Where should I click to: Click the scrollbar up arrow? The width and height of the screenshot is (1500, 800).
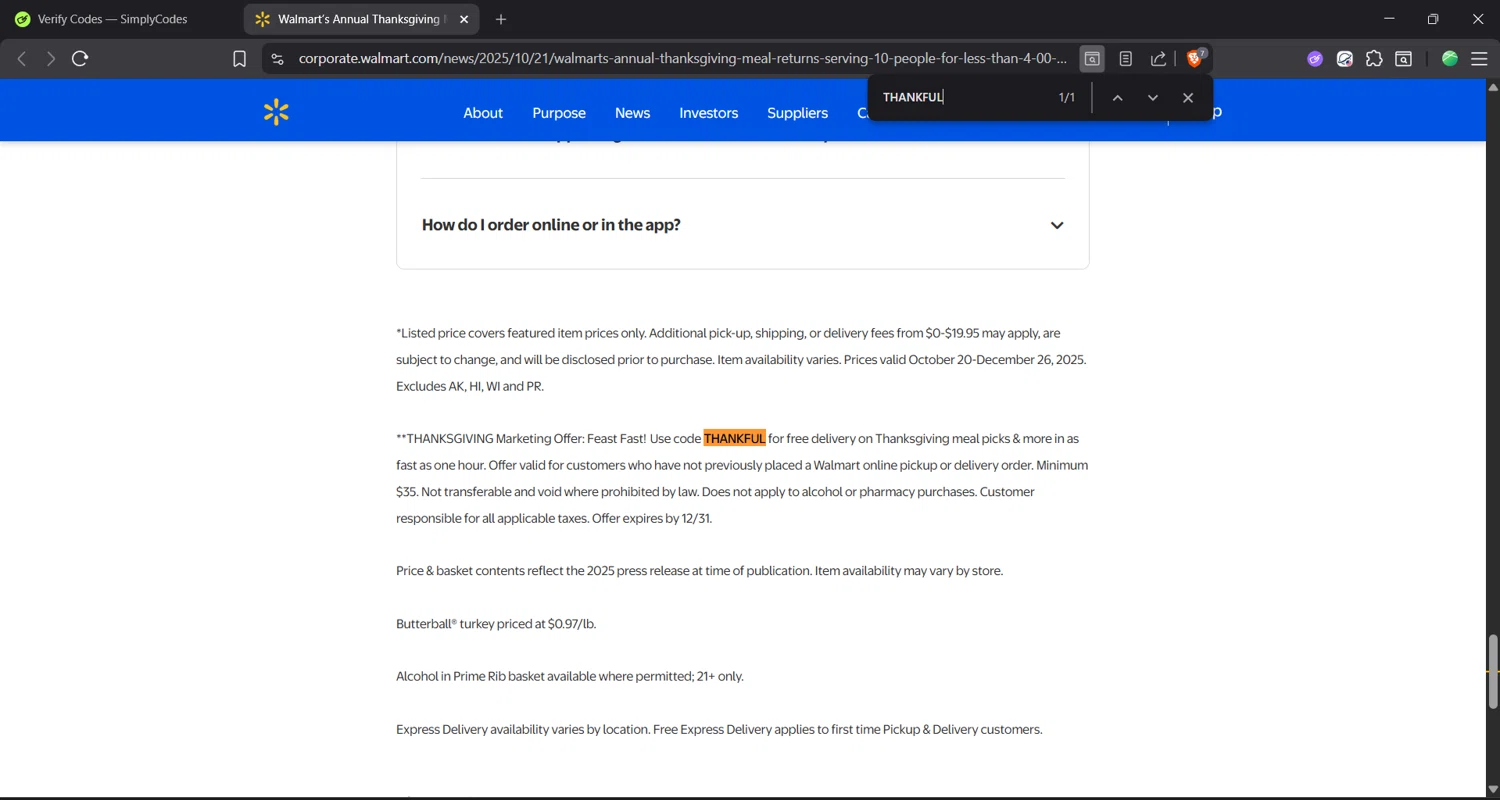(x=1493, y=87)
